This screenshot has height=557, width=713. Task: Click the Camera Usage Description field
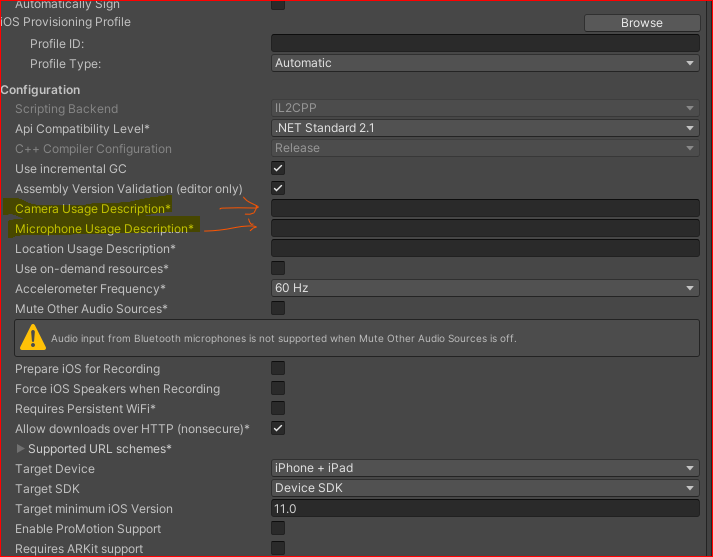click(485, 208)
